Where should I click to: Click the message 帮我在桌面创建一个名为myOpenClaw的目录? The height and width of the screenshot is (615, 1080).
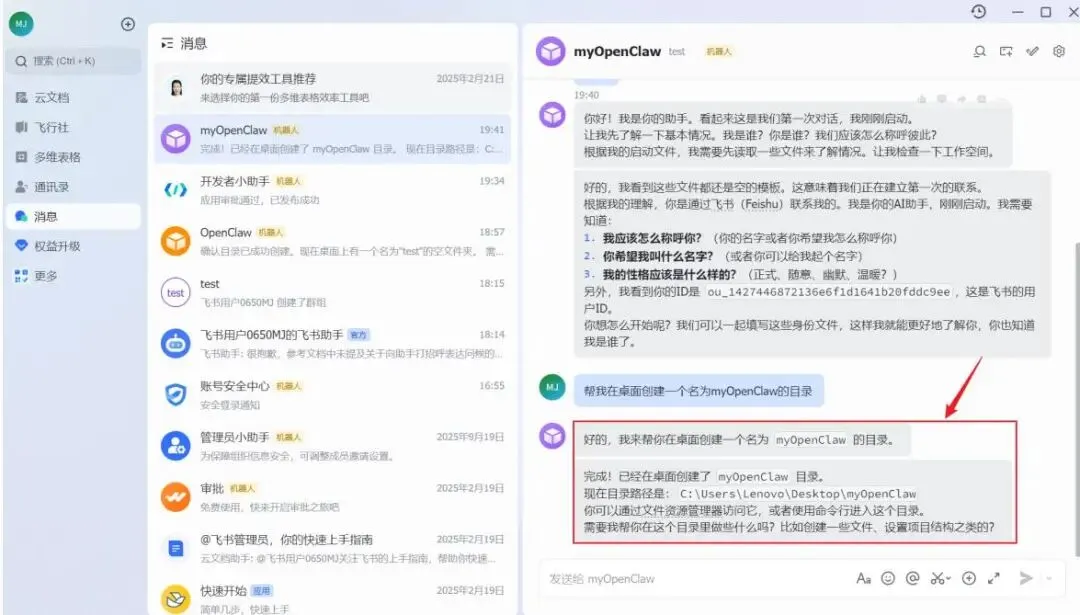(698, 391)
